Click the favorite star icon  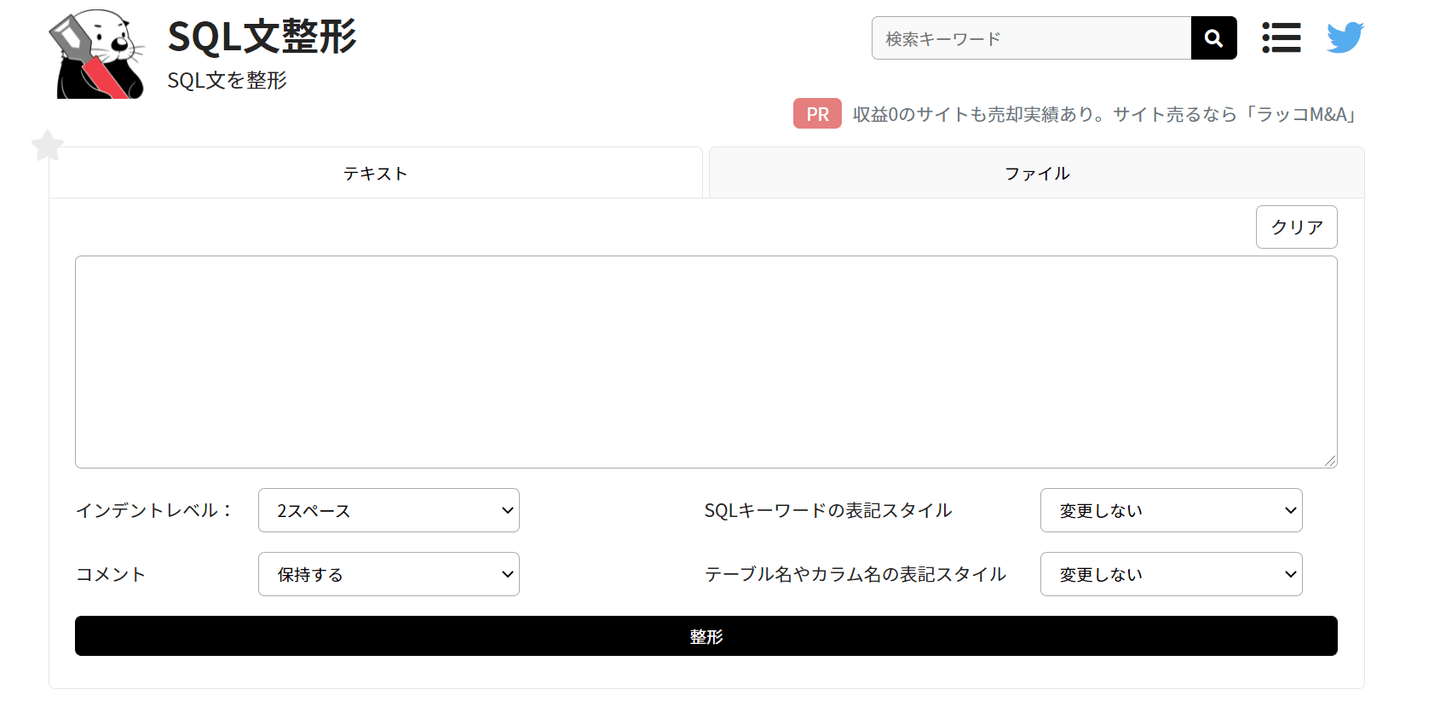point(47,146)
